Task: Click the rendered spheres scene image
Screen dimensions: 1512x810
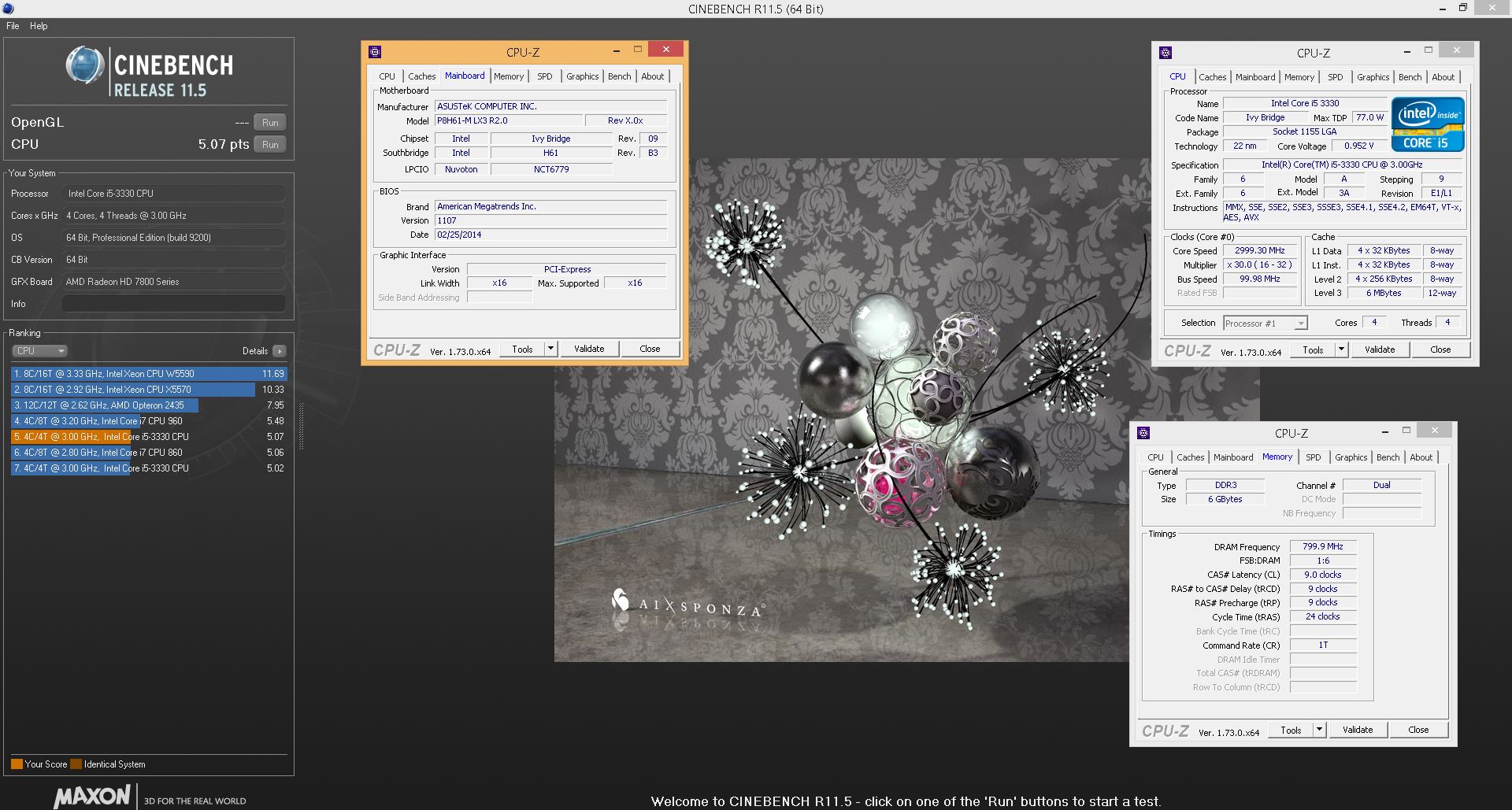Action: pyautogui.click(x=906, y=409)
